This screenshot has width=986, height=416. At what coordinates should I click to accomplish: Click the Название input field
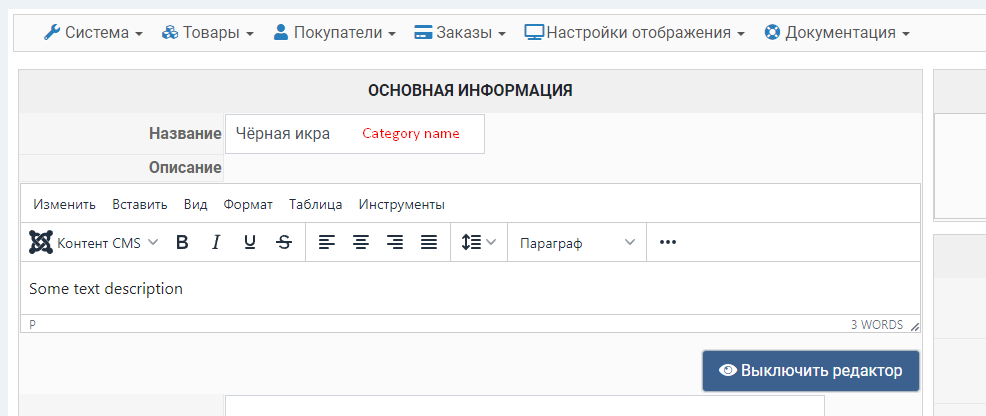354,134
